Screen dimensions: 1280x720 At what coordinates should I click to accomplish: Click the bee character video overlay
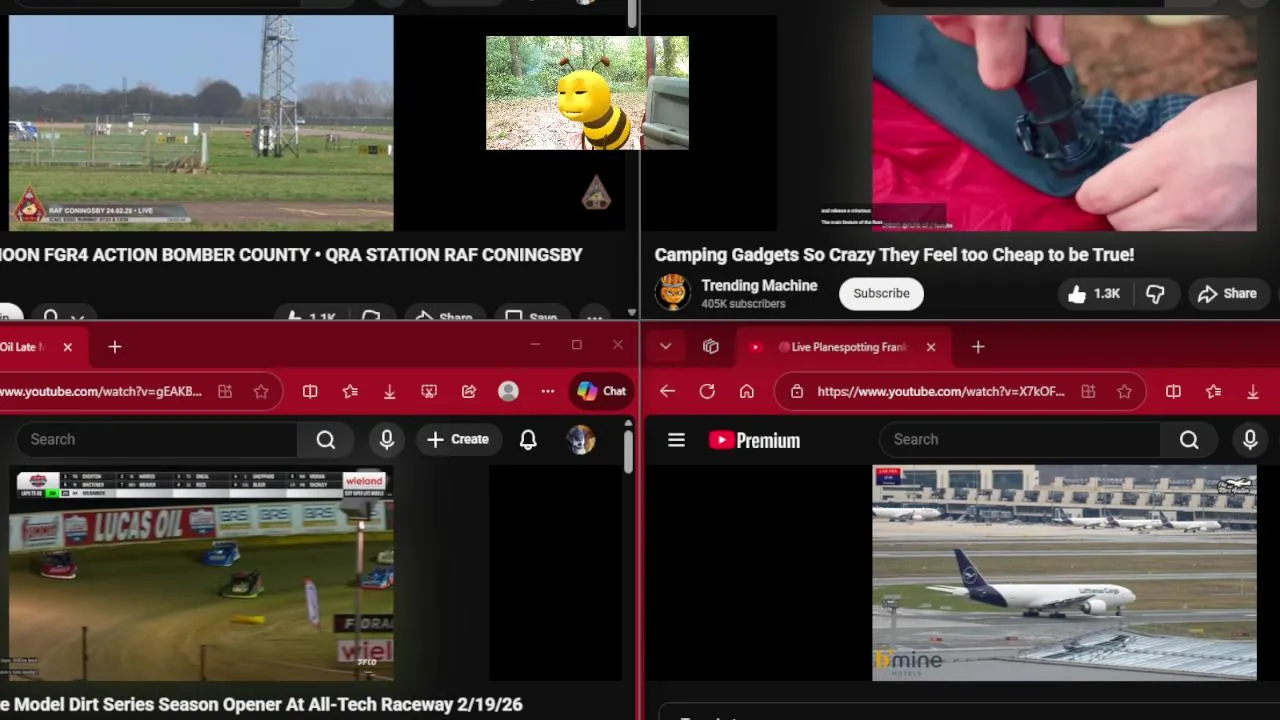[587, 93]
